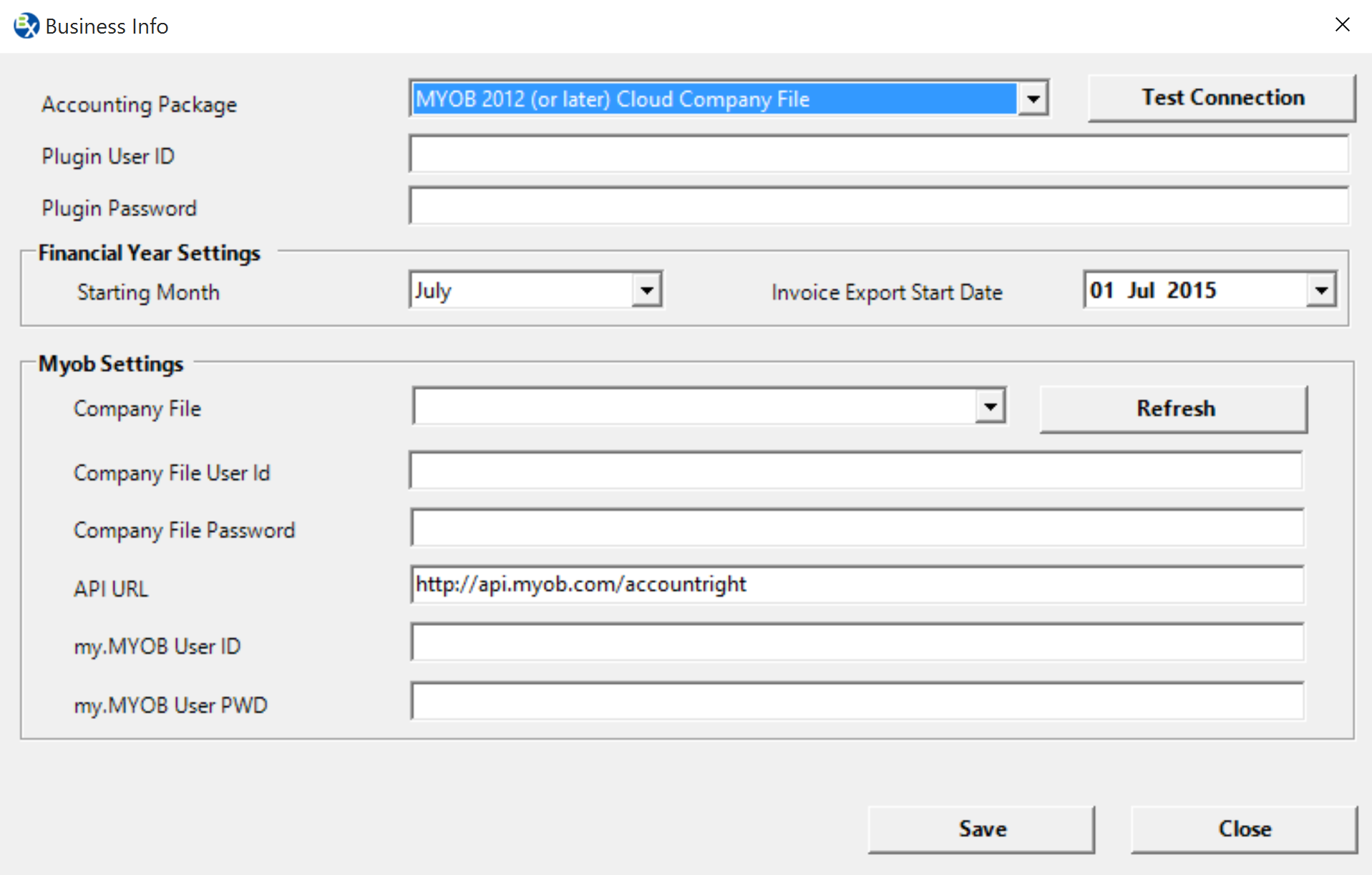Select the day 01 in export date
Viewport: 1372px width, 875px height.
[x=1102, y=290]
